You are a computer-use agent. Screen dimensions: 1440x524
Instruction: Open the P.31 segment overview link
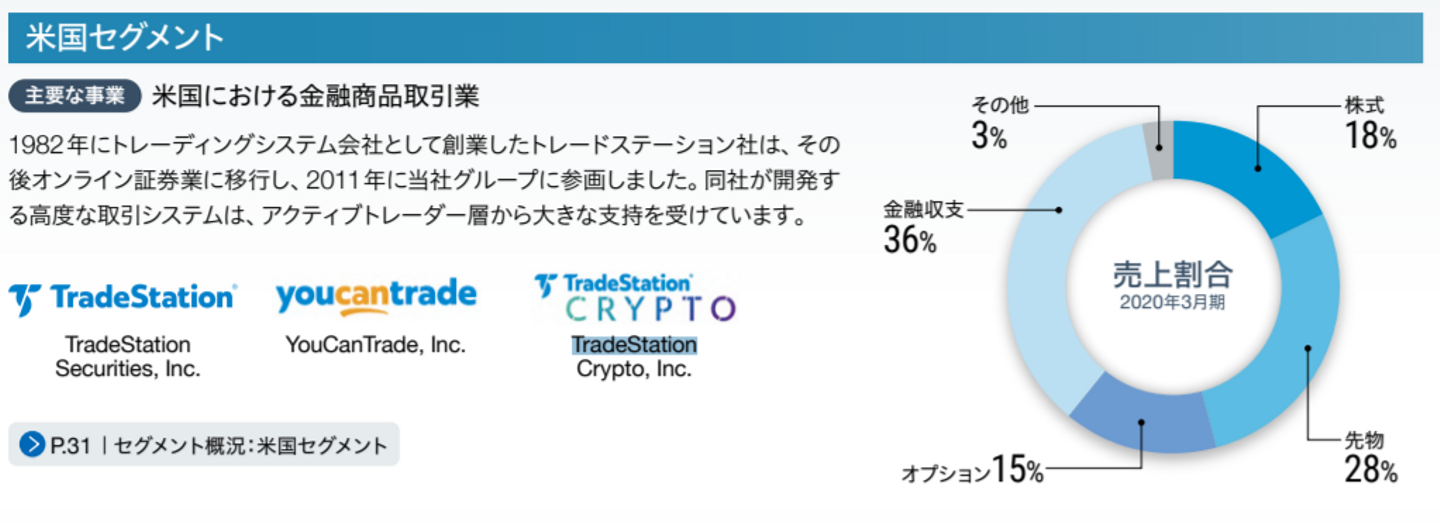(x=216, y=446)
